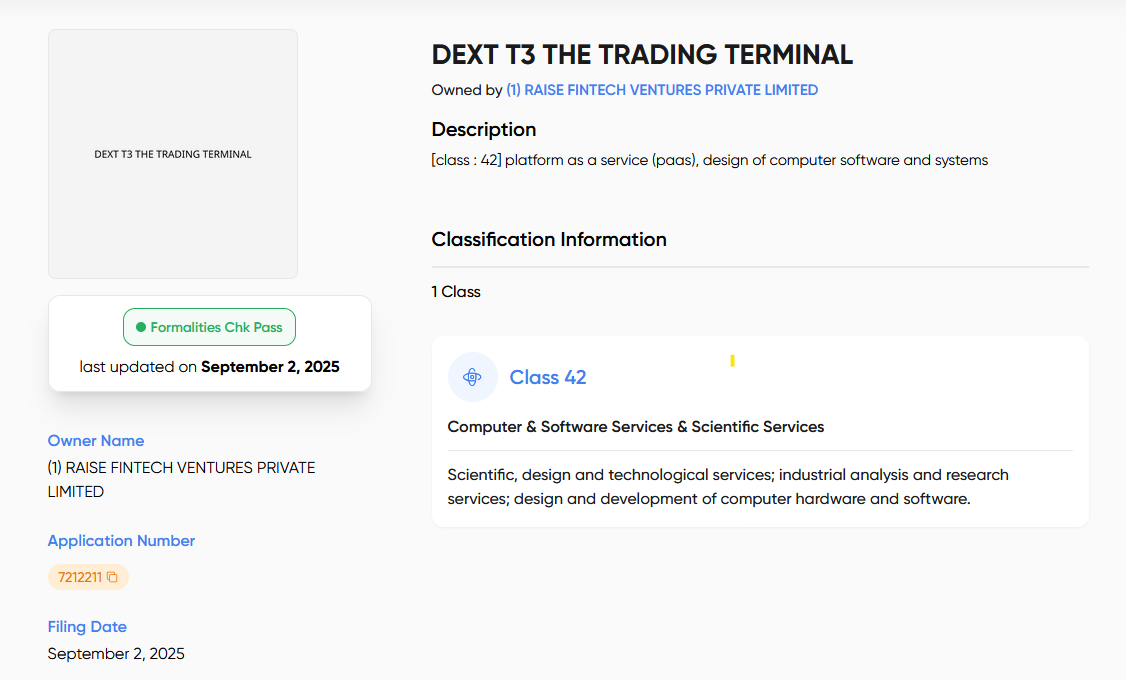Screen dimensions: 1126x680
Task: Click the Application Number label
Action: click(121, 541)
